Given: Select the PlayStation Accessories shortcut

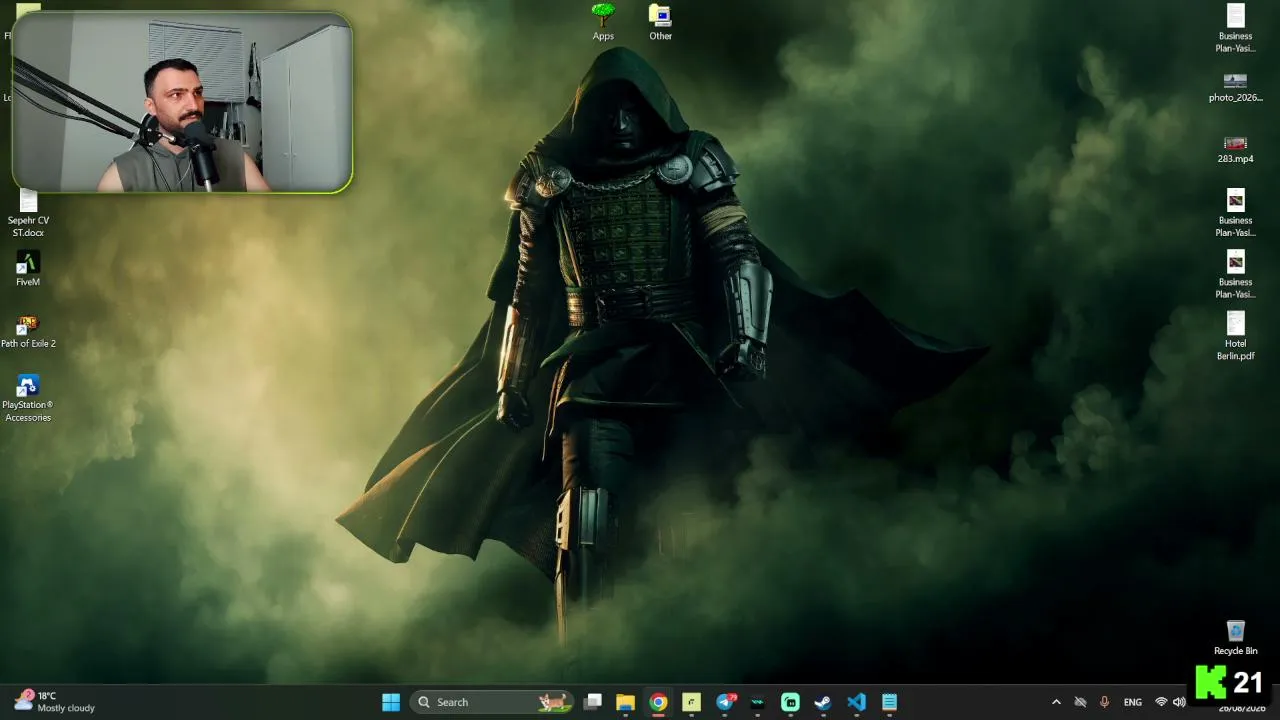Looking at the screenshot, I should coord(28,398).
